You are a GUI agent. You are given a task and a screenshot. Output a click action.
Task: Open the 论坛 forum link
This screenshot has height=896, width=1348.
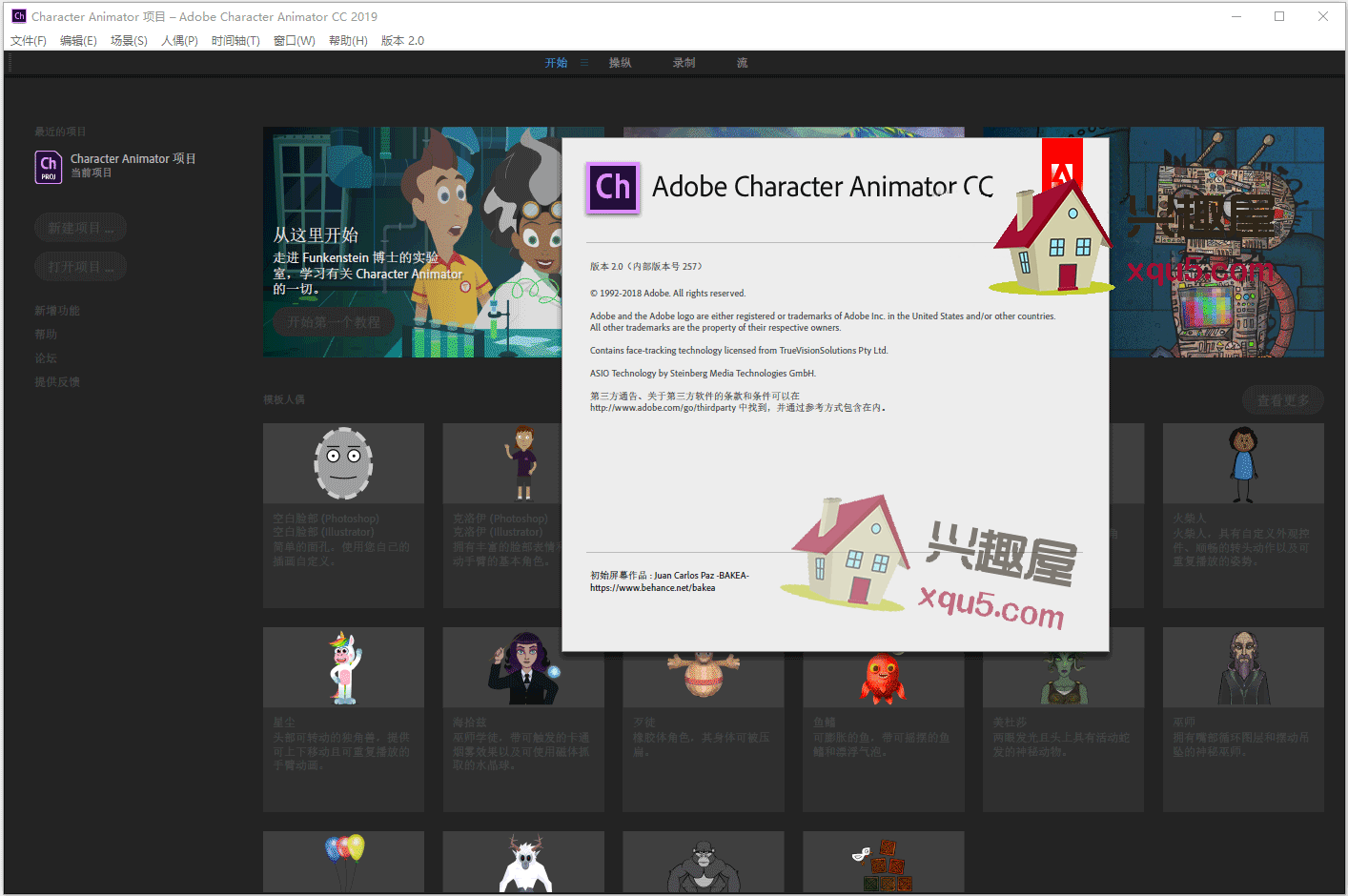pyautogui.click(x=46, y=358)
